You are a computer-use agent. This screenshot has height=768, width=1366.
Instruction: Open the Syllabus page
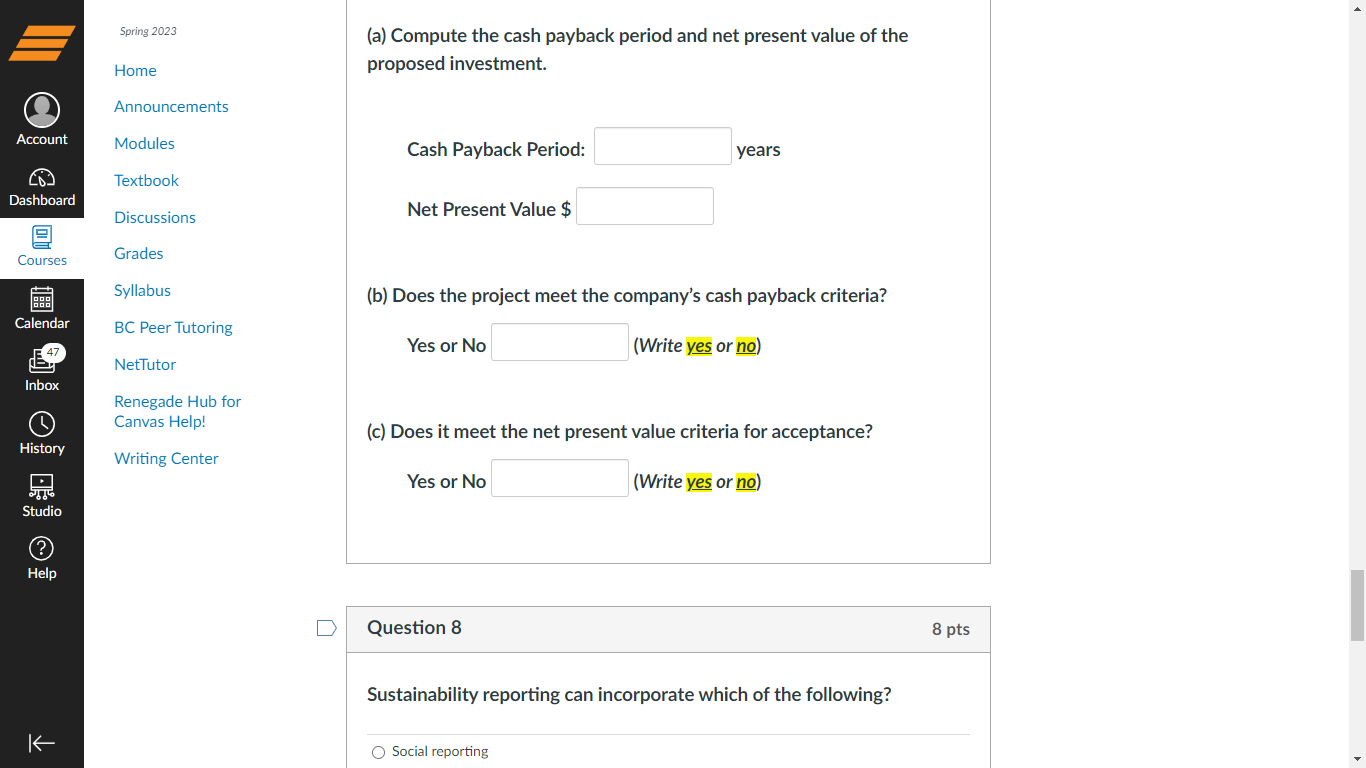coord(142,290)
